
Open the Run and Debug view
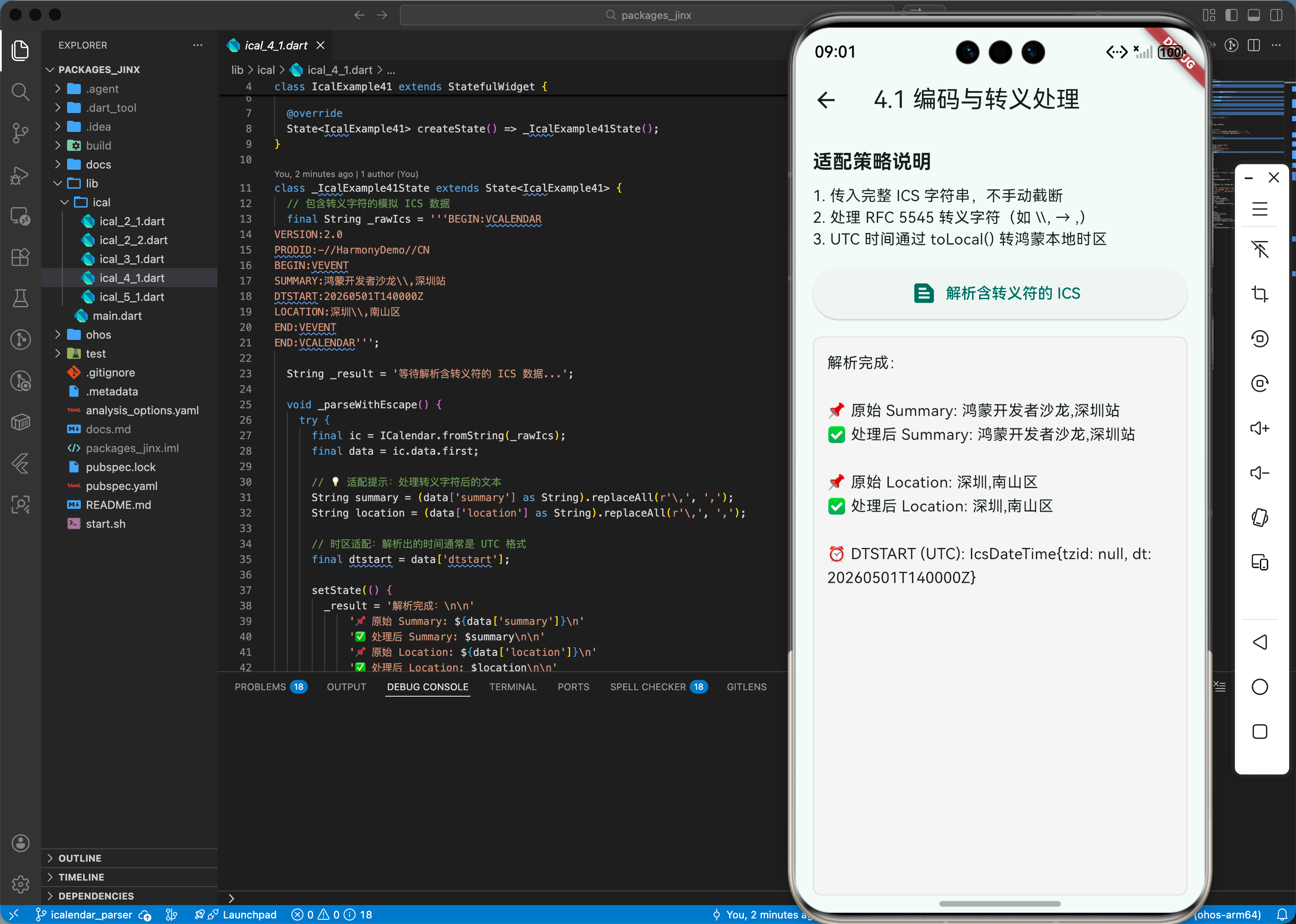[21, 176]
